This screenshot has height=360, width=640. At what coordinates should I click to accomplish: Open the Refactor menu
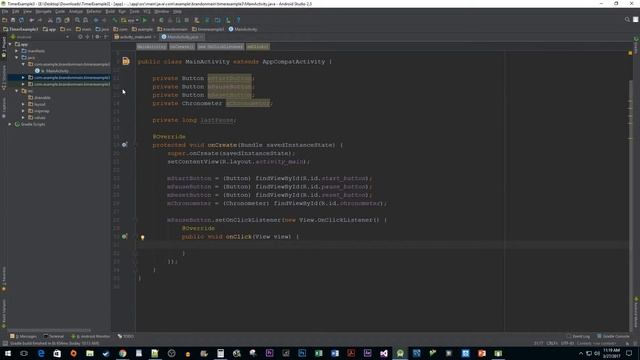[93, 11]
